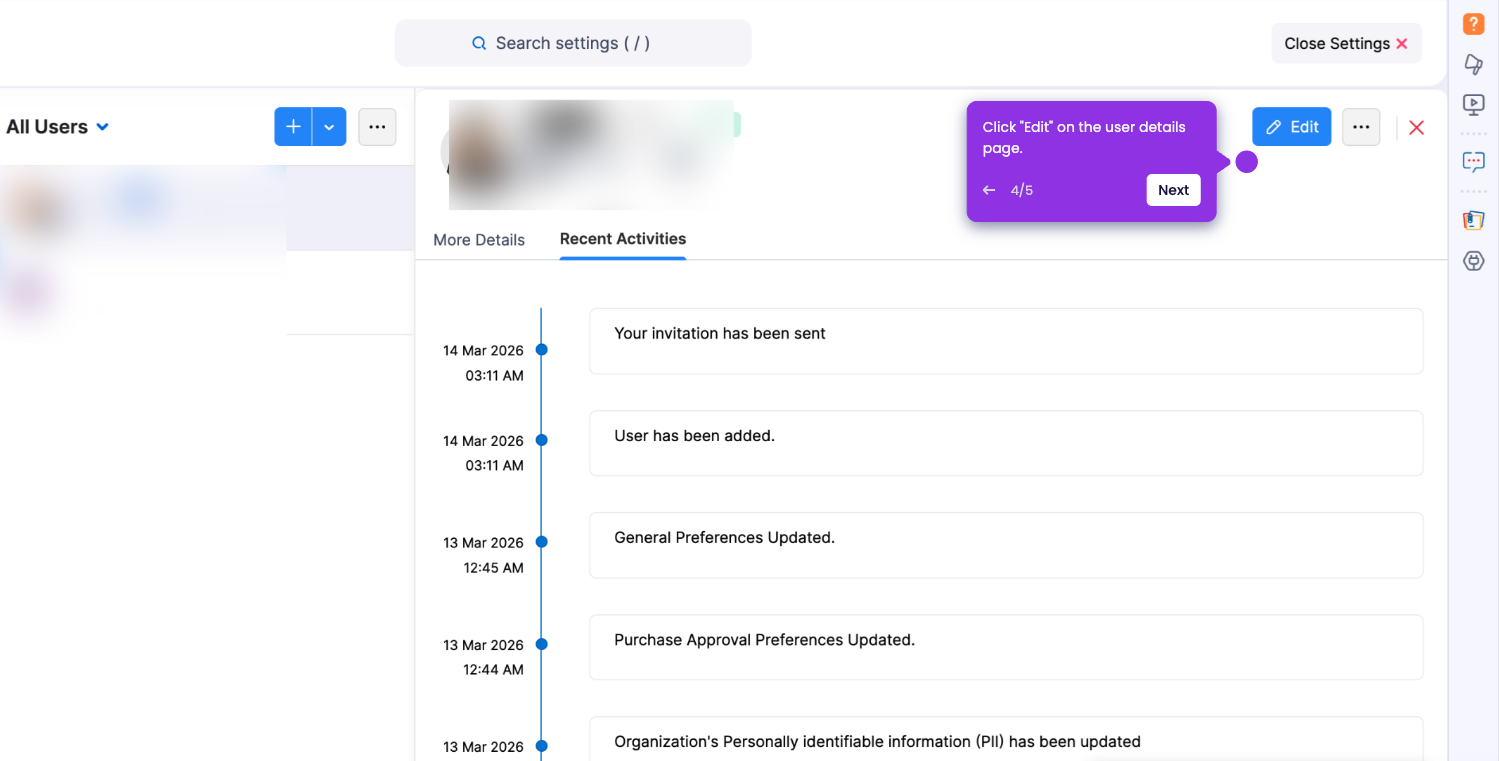Open the announcements megaphone icon in sidebar
The image size is (1499, 761).
coord(1473,64)
